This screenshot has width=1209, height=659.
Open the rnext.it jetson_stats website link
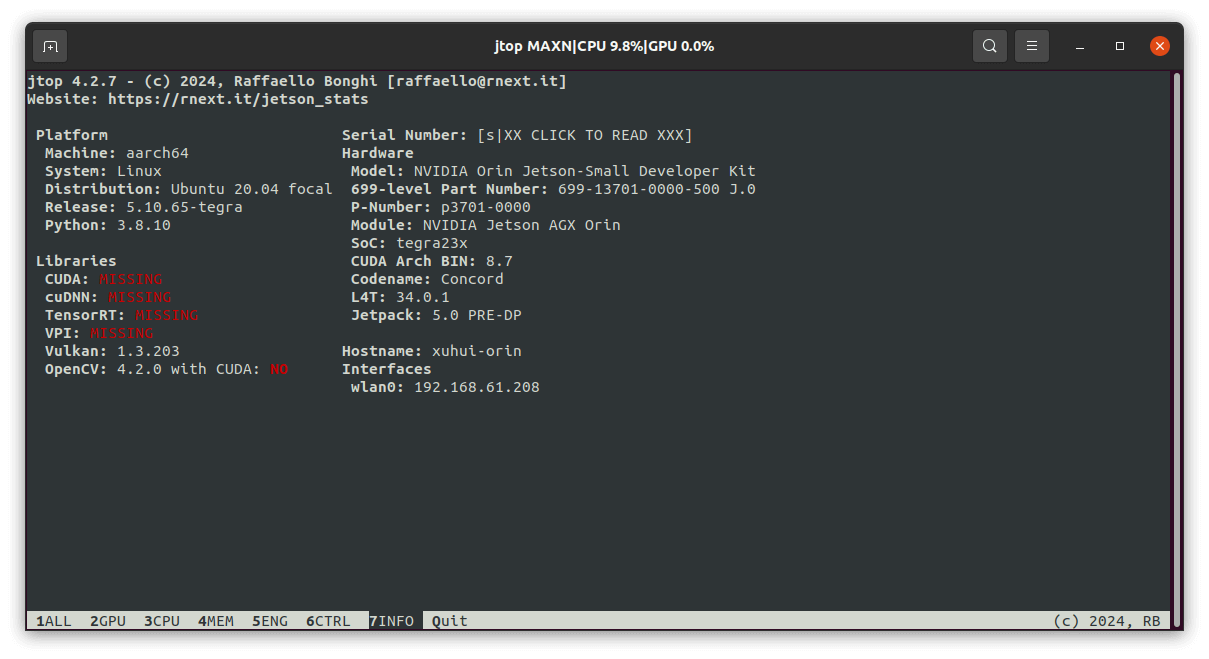[238, 99]
